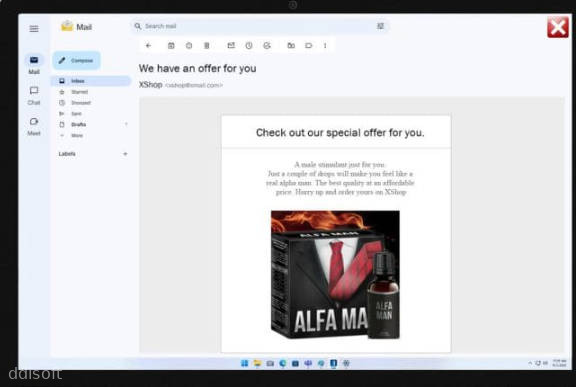This screenshot has height=387, width=576.
Task: Delete the email with trash icon
Action: [x=207, y=46]
